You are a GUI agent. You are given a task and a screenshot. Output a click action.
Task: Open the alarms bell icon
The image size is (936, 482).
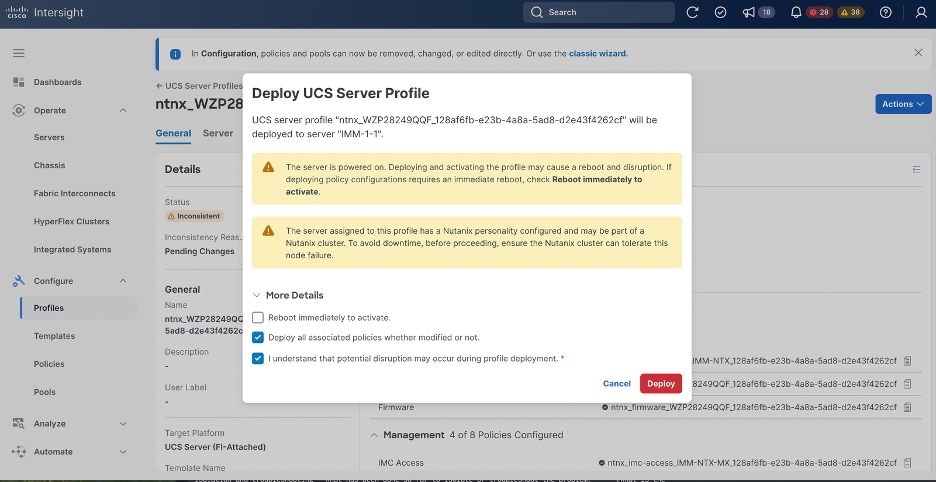coord(796,12)
